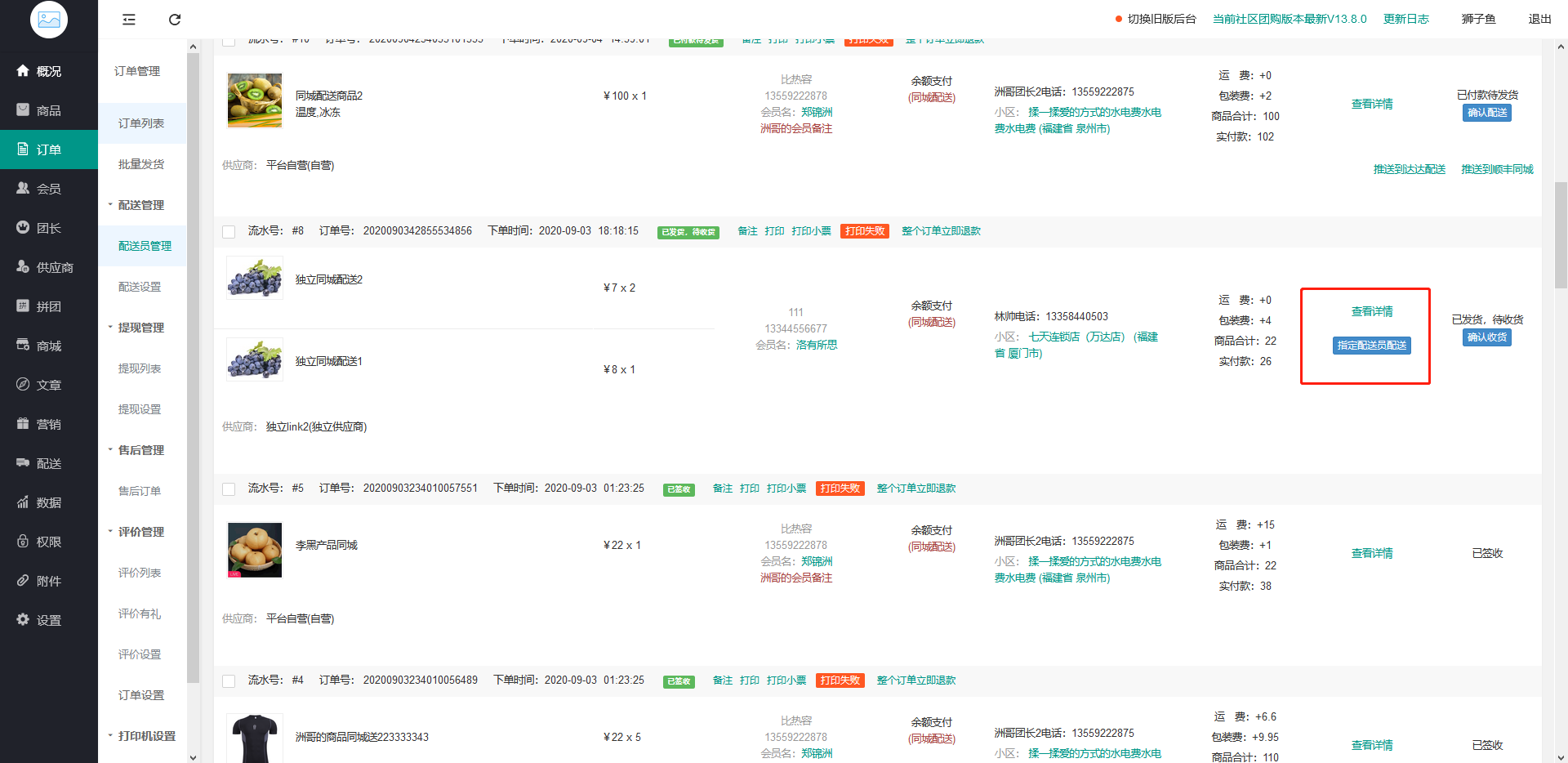Click submenu panel scroll down arrow
Viewport: 1568px width, 763px height.
point(193,757)
